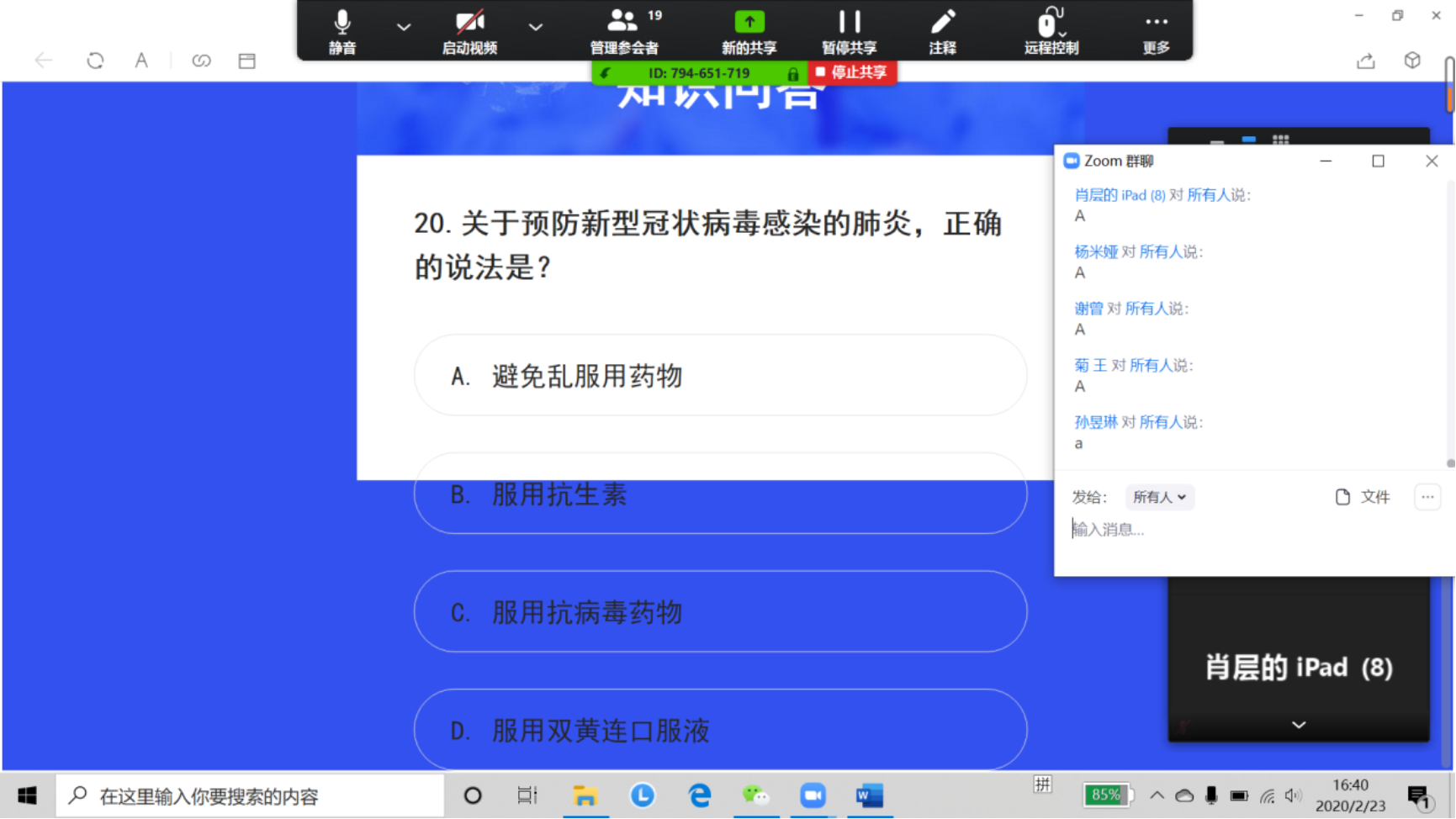
Task: Collapse the video panel using bottom chevron
Action: pos(1299,725)
